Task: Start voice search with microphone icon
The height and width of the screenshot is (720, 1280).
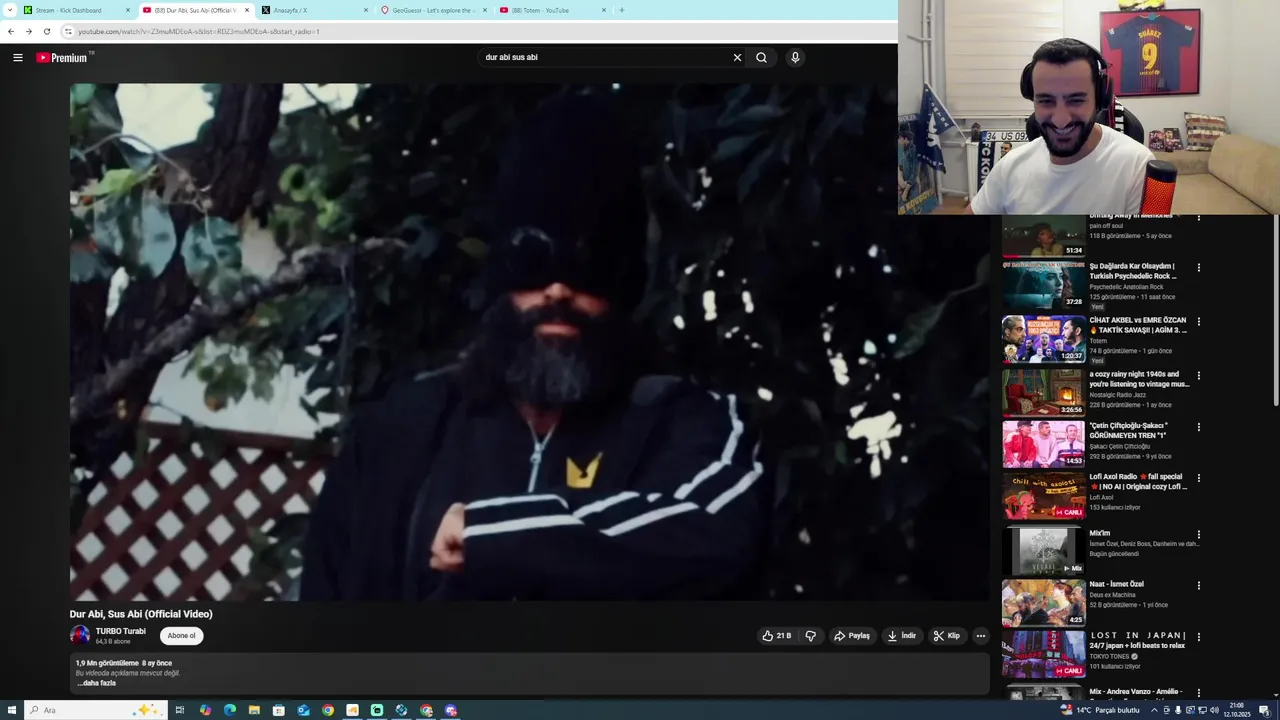Action: (x=795, y=57)
